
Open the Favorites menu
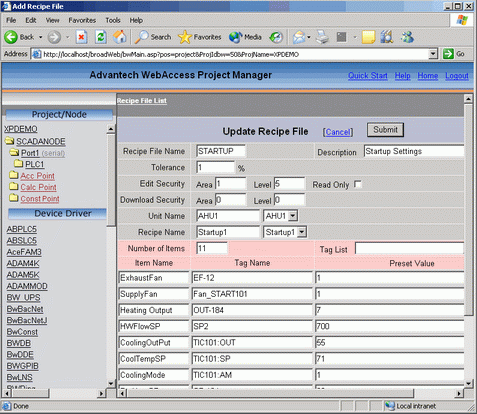tap(82, 20)
